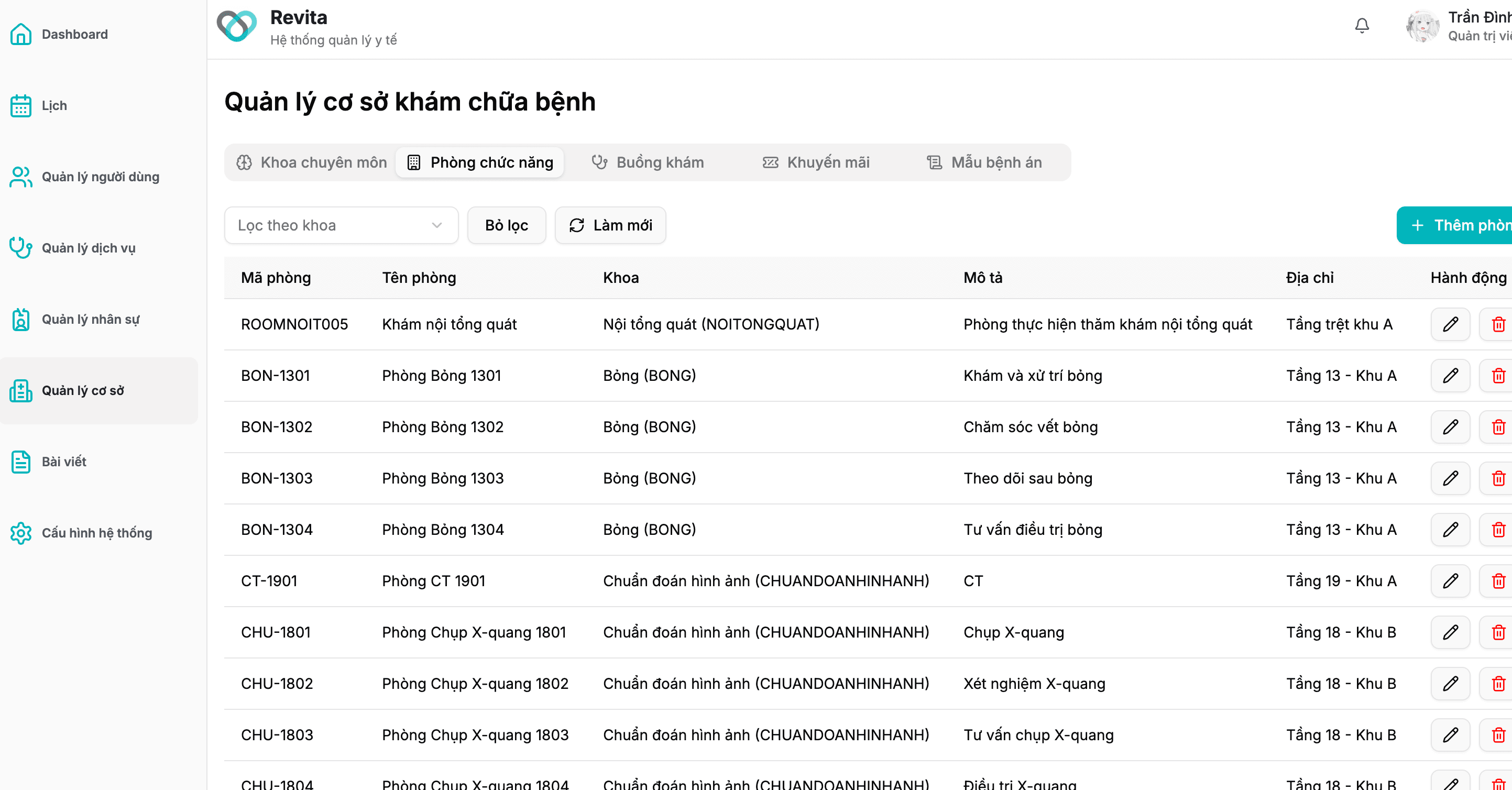The height and width of the screenshot is (790, 1512).
Task: Edit room BON-1303 with pencil icon
Action: [x=1450, y=478]
